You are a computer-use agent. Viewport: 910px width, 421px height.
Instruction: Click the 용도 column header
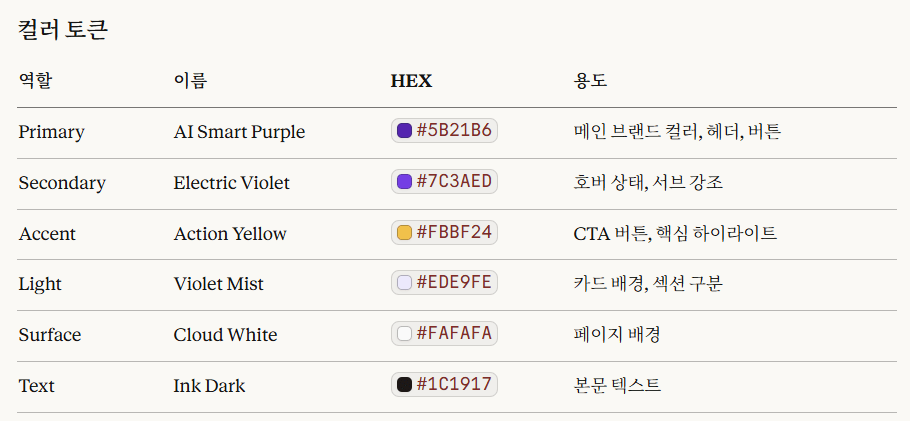click(x=590, y=81)
